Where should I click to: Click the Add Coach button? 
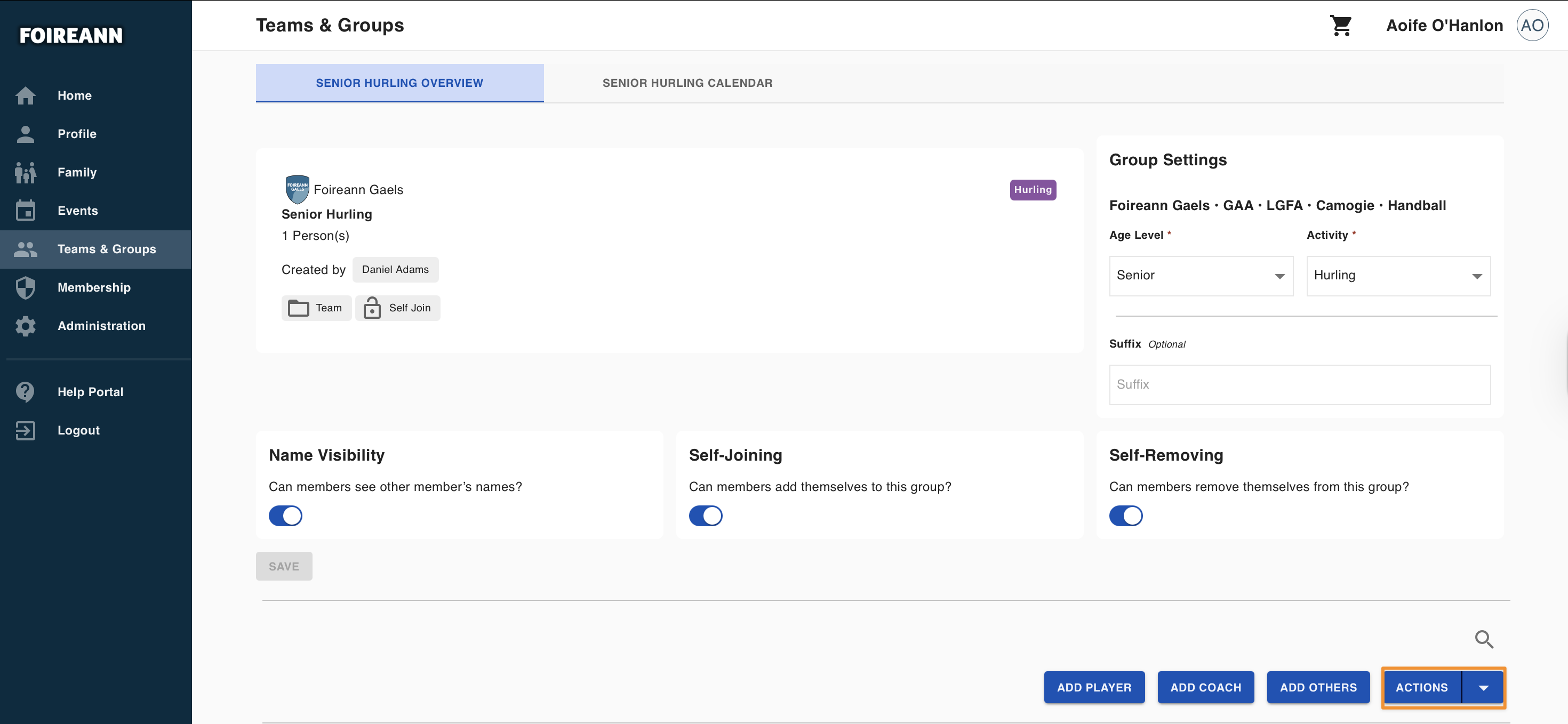point(1205,688)
